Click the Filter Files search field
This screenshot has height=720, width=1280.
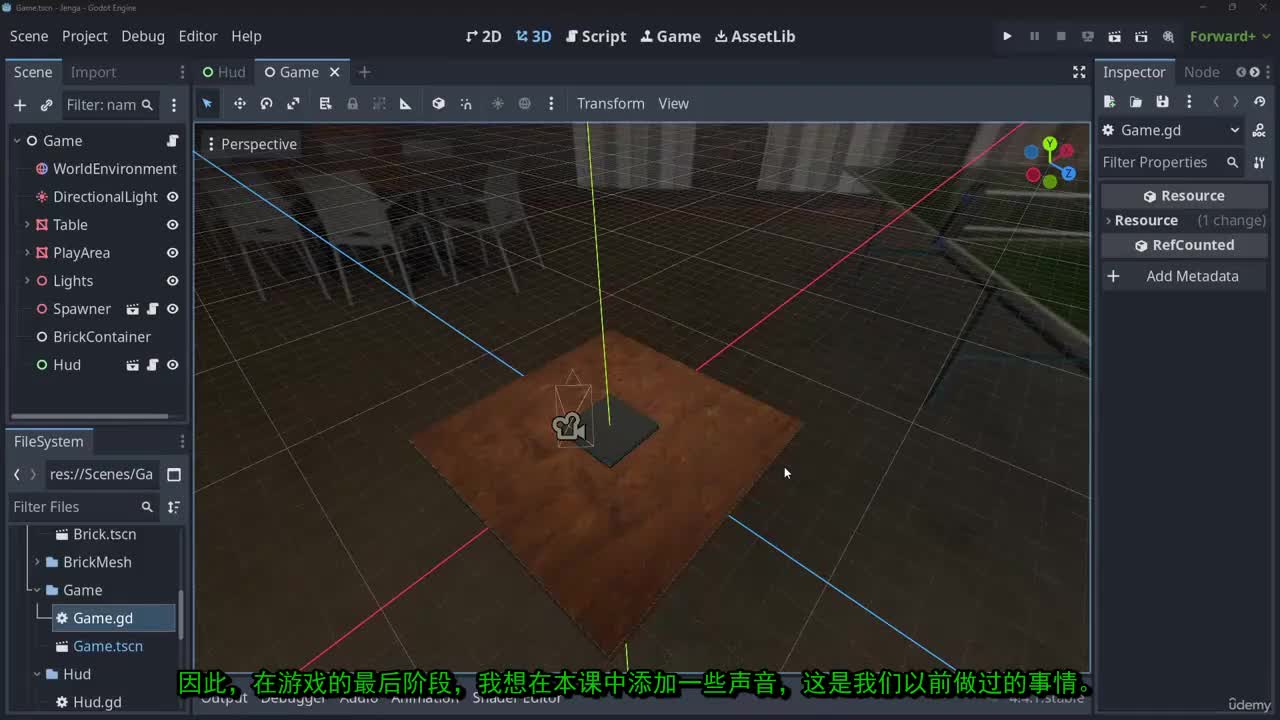tap(82, 507)
